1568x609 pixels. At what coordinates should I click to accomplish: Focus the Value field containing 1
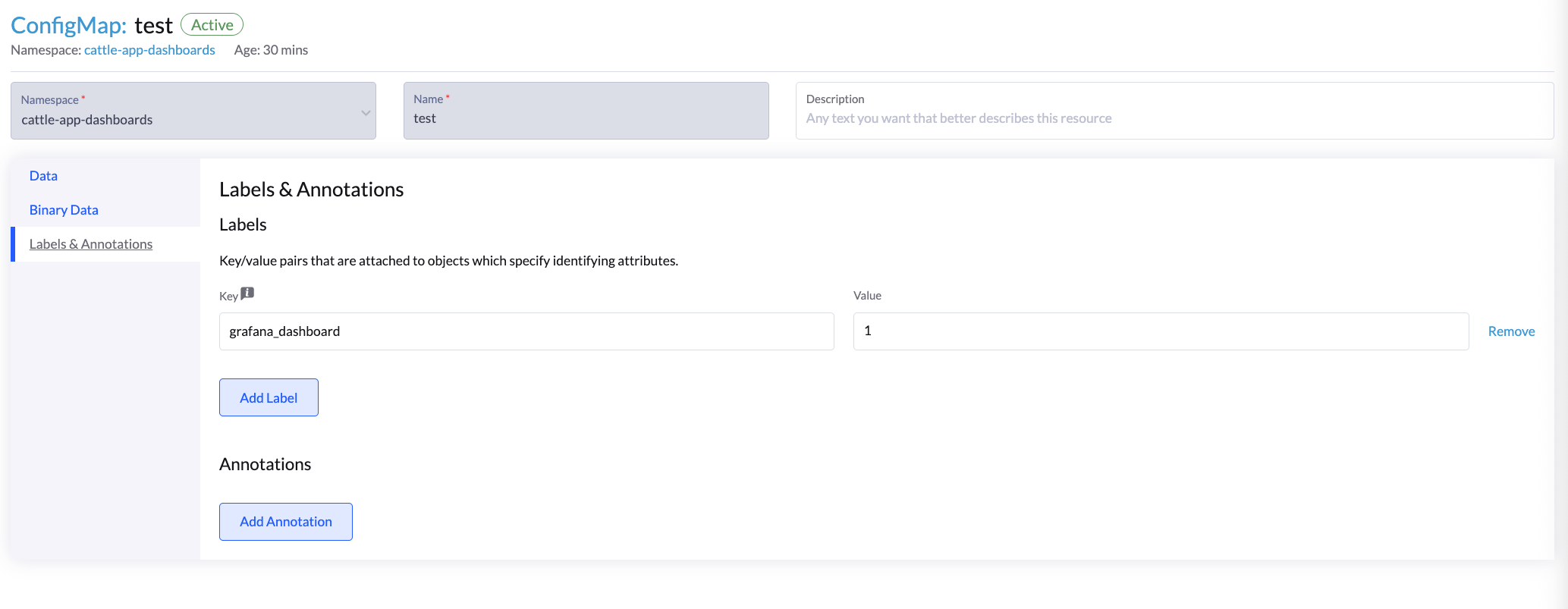[x=1160, y=331]
